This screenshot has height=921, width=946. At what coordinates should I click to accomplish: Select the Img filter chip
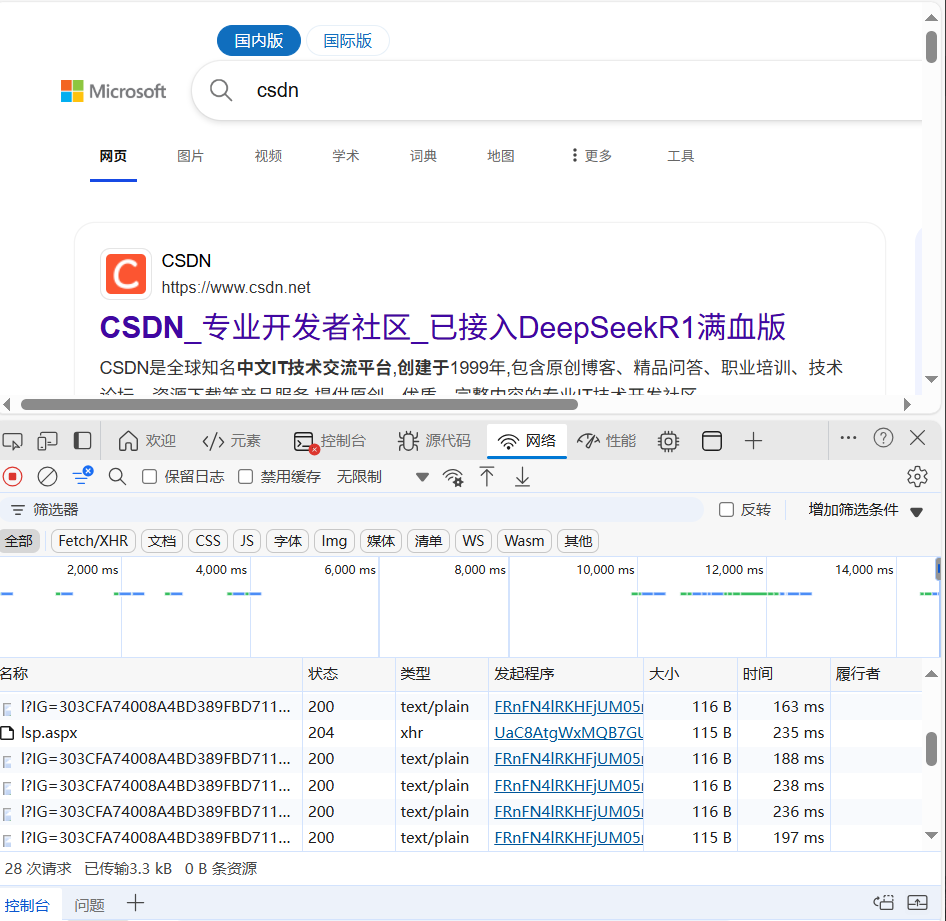point(334,541)
